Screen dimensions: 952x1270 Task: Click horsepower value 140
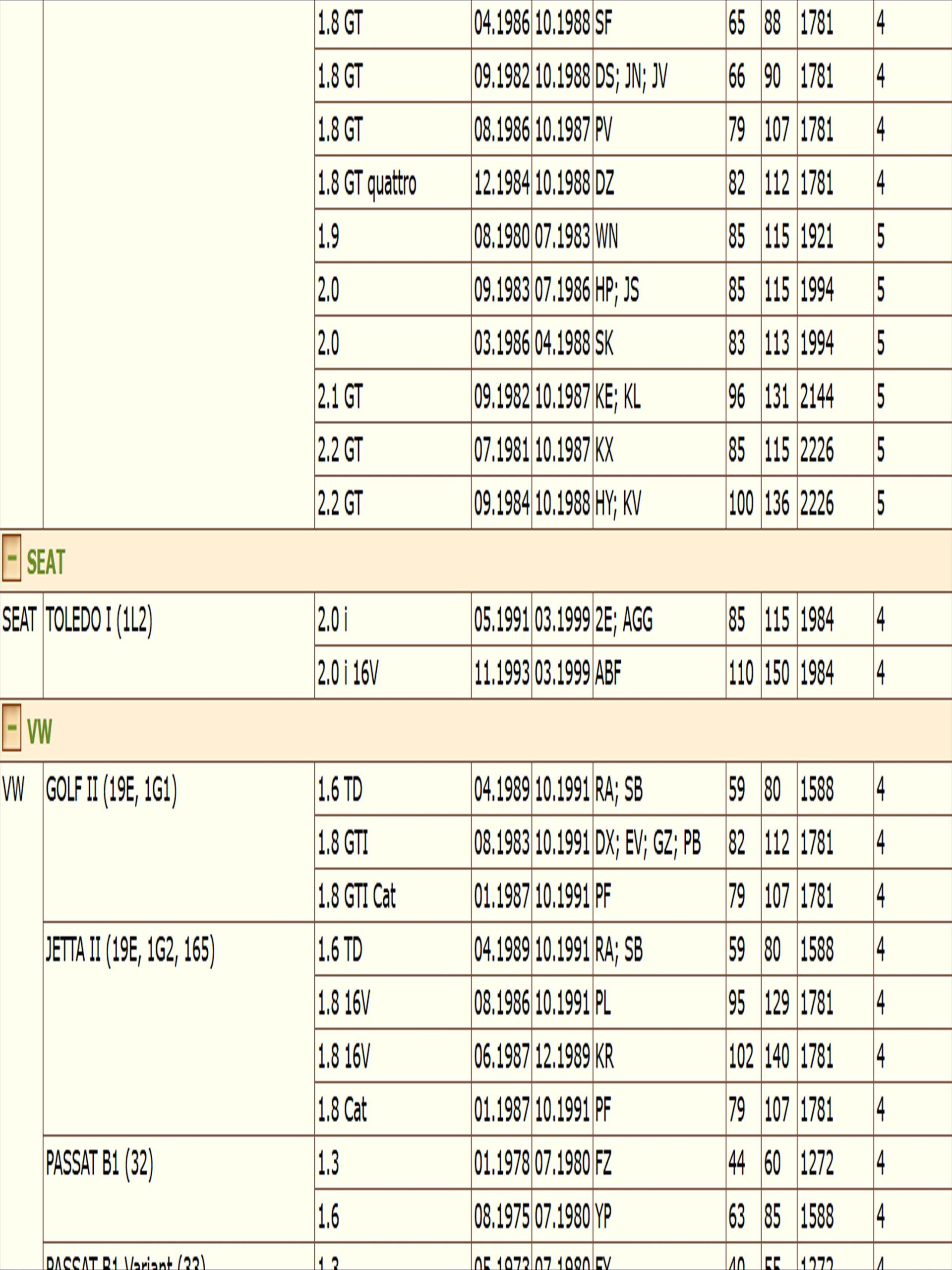778,1055
